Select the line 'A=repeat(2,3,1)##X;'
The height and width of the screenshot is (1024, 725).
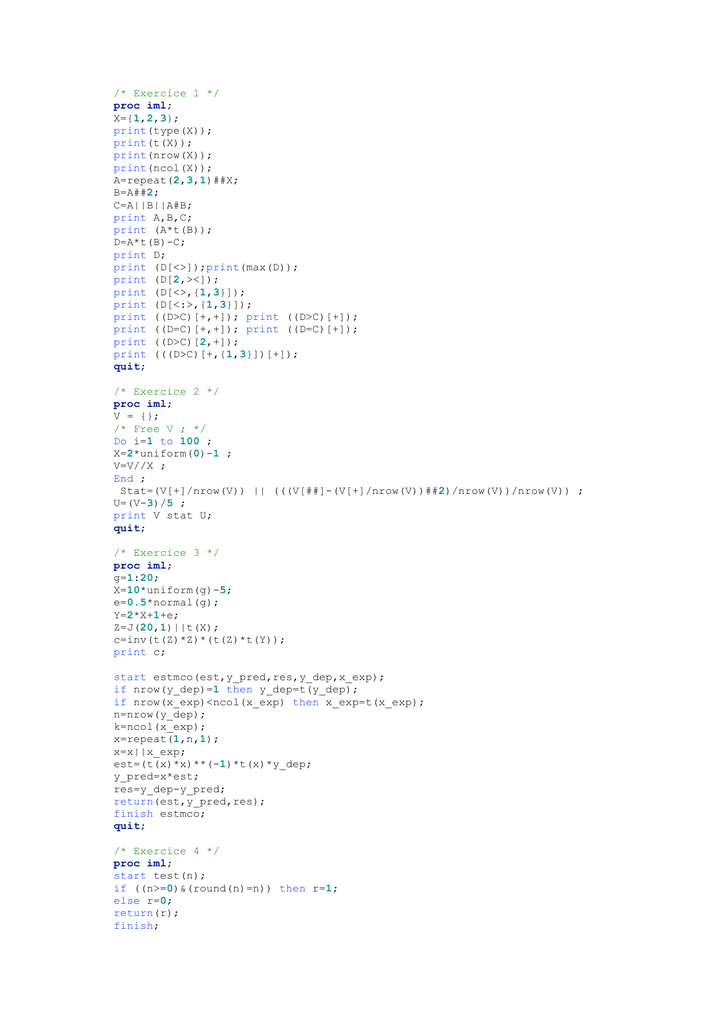[176, 180]
